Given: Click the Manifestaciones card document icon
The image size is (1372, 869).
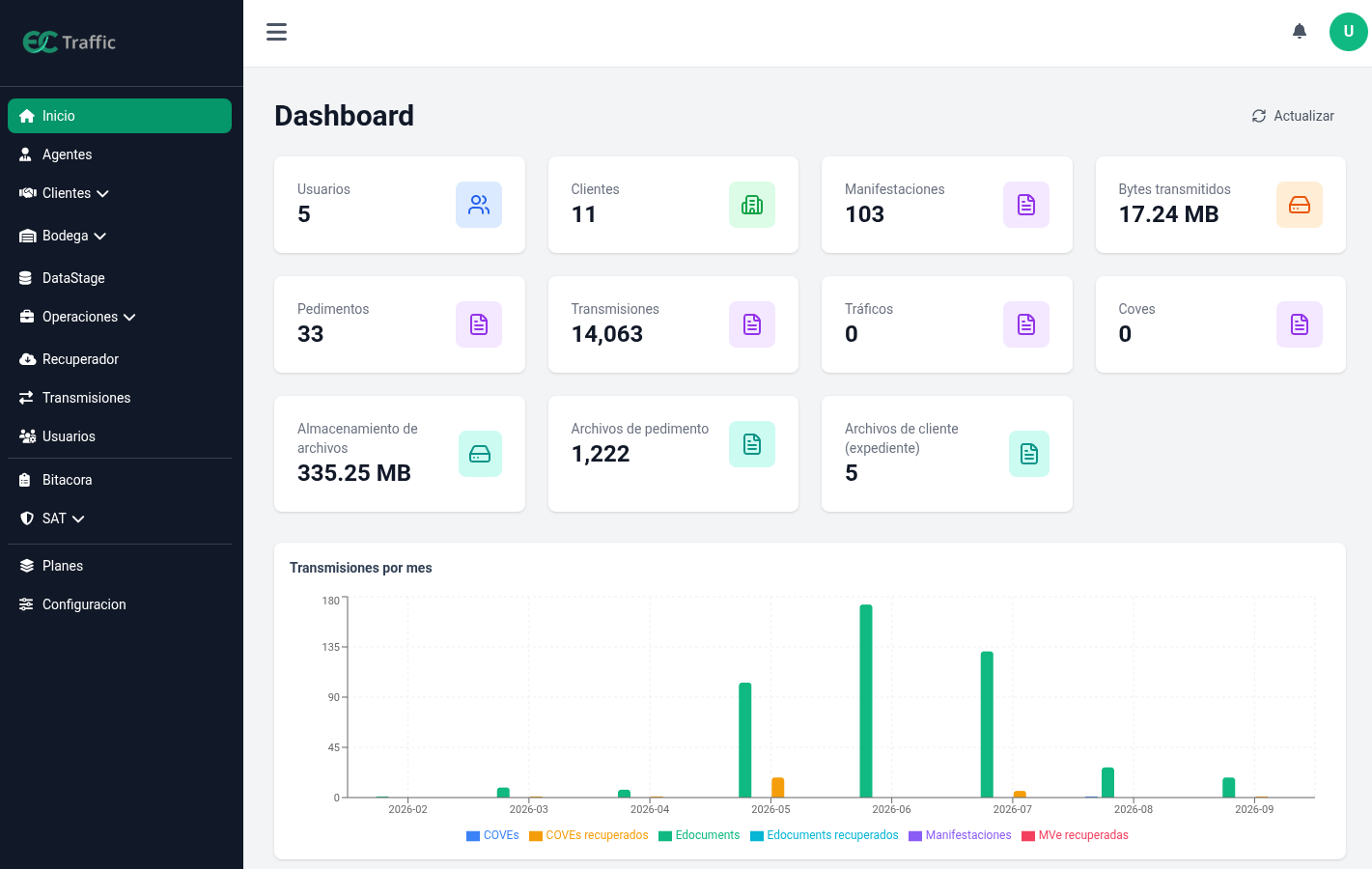Looking at the screenshot, I should point(1026,205).
